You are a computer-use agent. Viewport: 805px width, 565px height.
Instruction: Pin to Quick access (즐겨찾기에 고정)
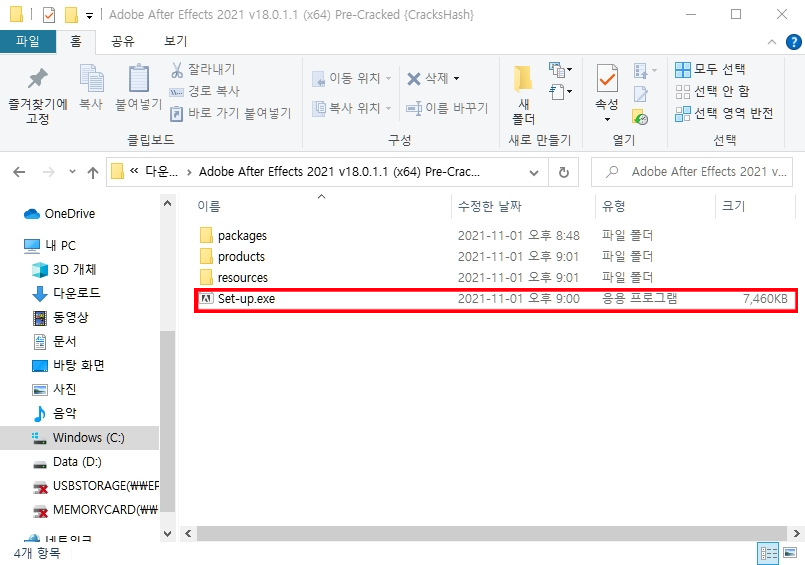click(x=37, y=96)
